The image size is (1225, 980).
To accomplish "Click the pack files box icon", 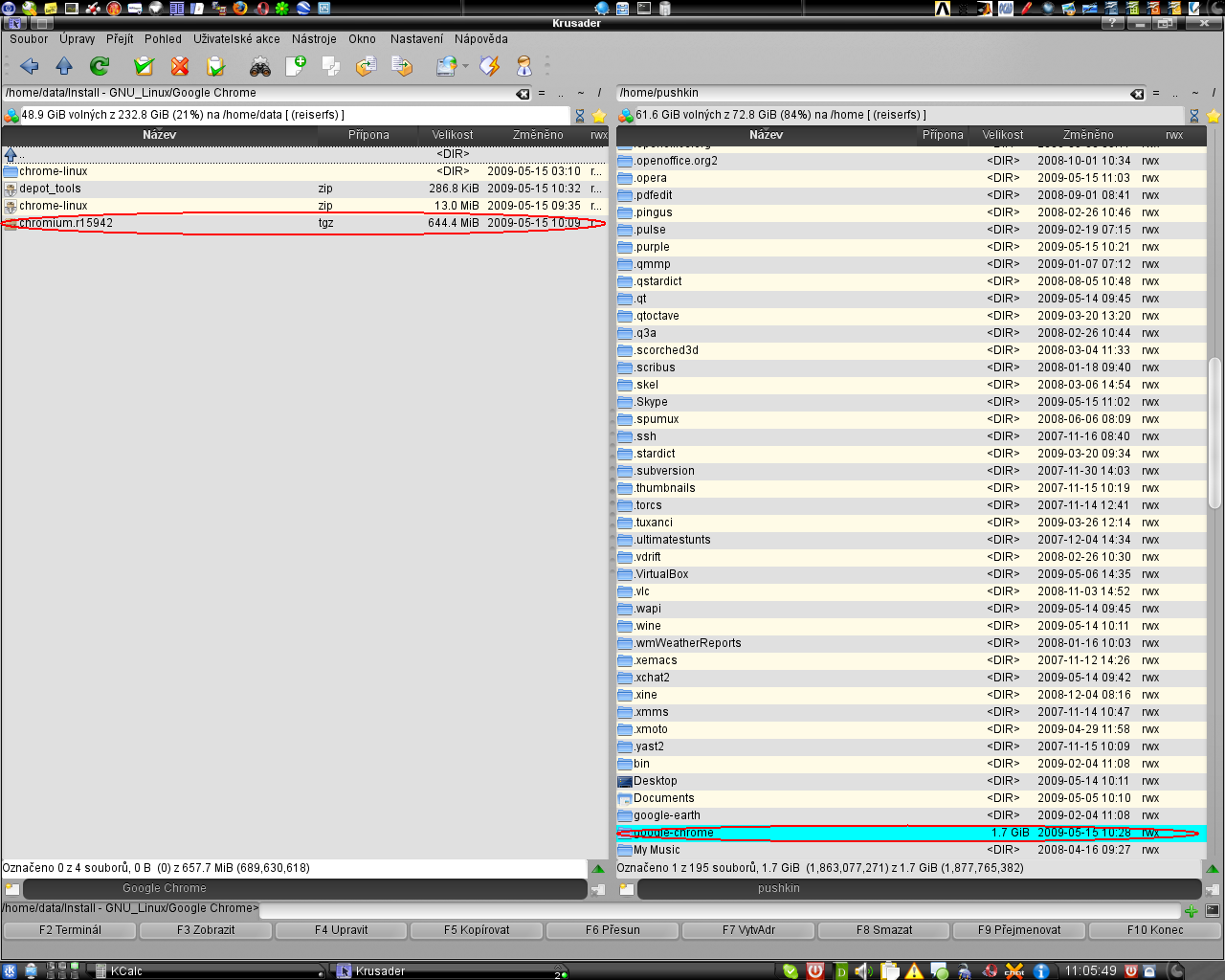I will [x=366, y=66].
